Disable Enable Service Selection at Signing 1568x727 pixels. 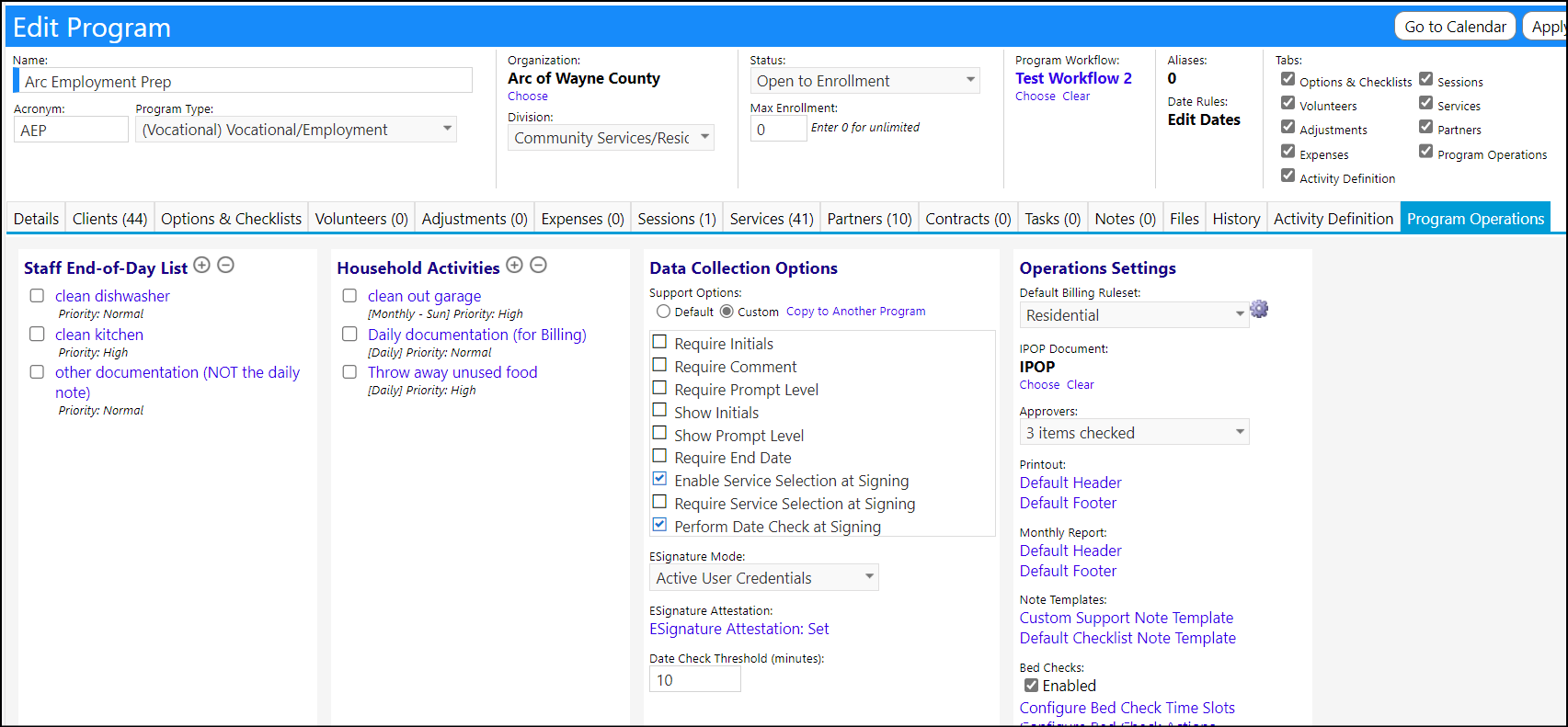659,479
